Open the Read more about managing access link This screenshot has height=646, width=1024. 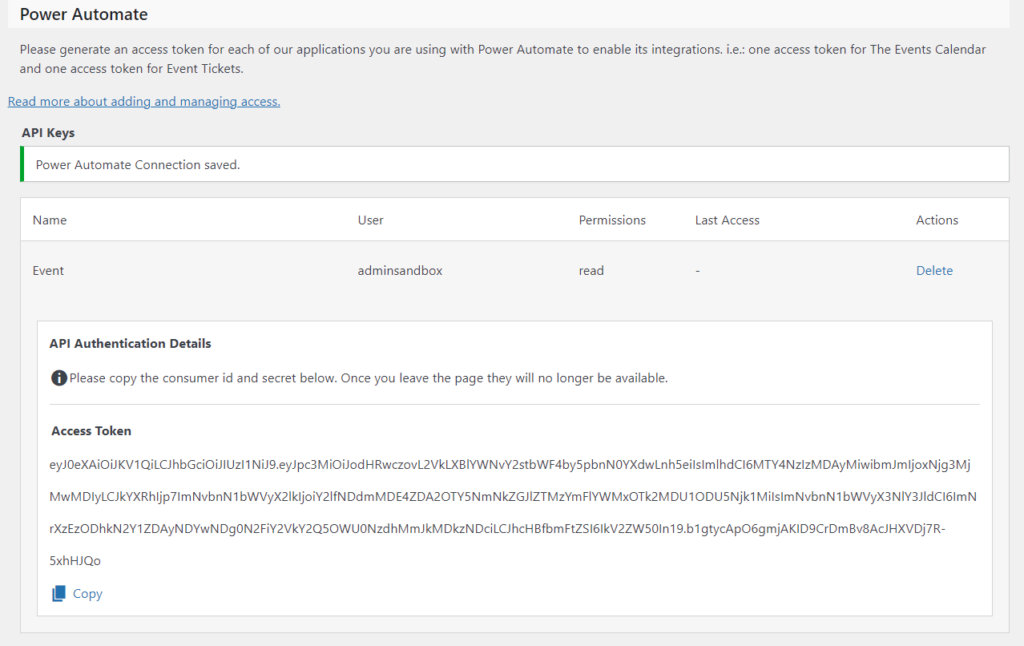tap(144, 101)
